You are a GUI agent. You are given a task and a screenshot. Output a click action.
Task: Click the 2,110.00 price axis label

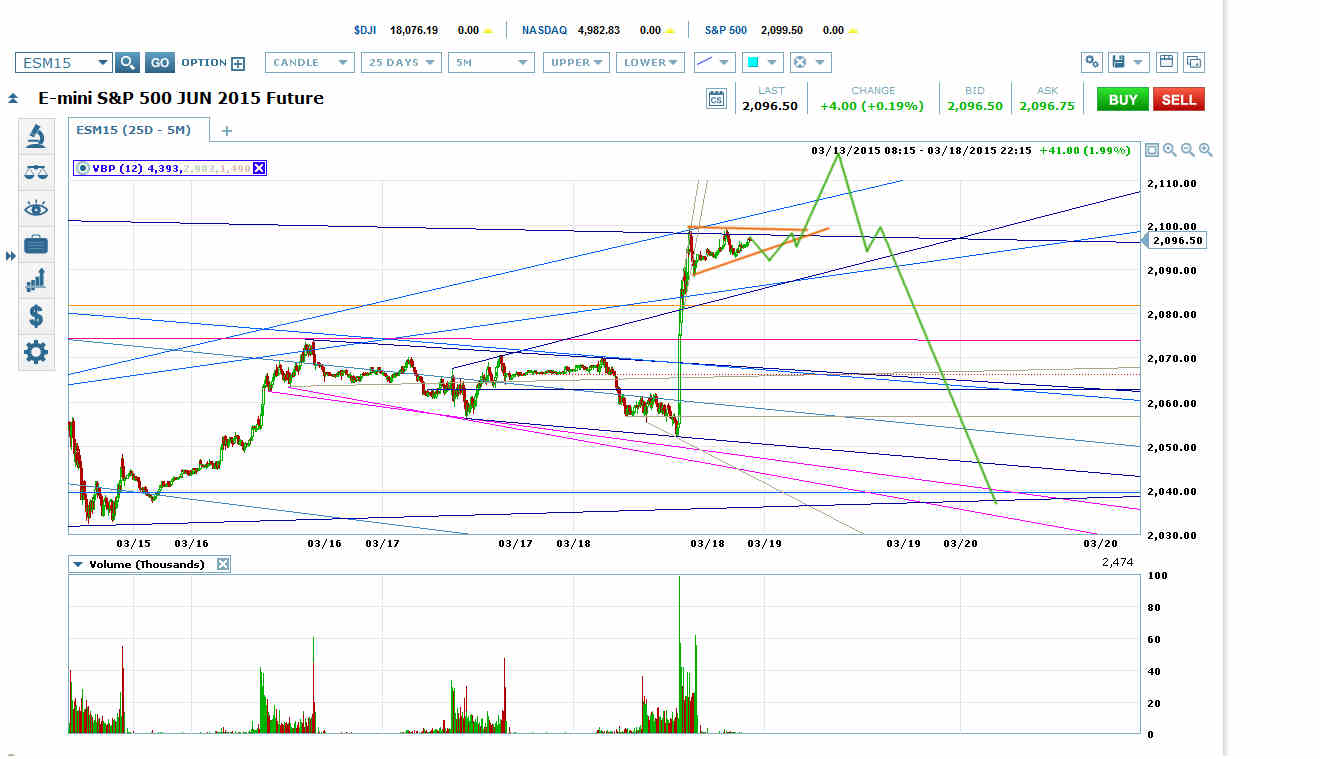1174,183
